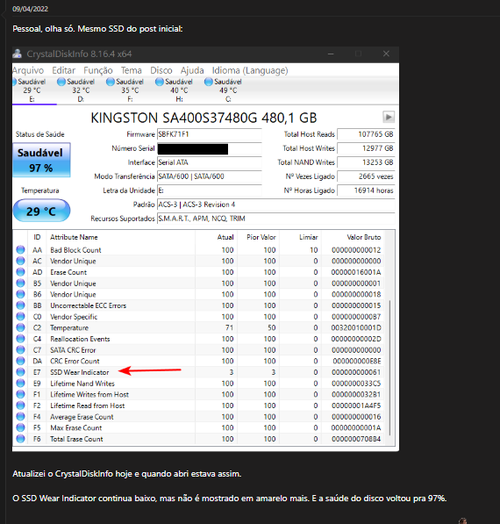Click the attribute list vertical scrollbar

[x=390, y=368]
